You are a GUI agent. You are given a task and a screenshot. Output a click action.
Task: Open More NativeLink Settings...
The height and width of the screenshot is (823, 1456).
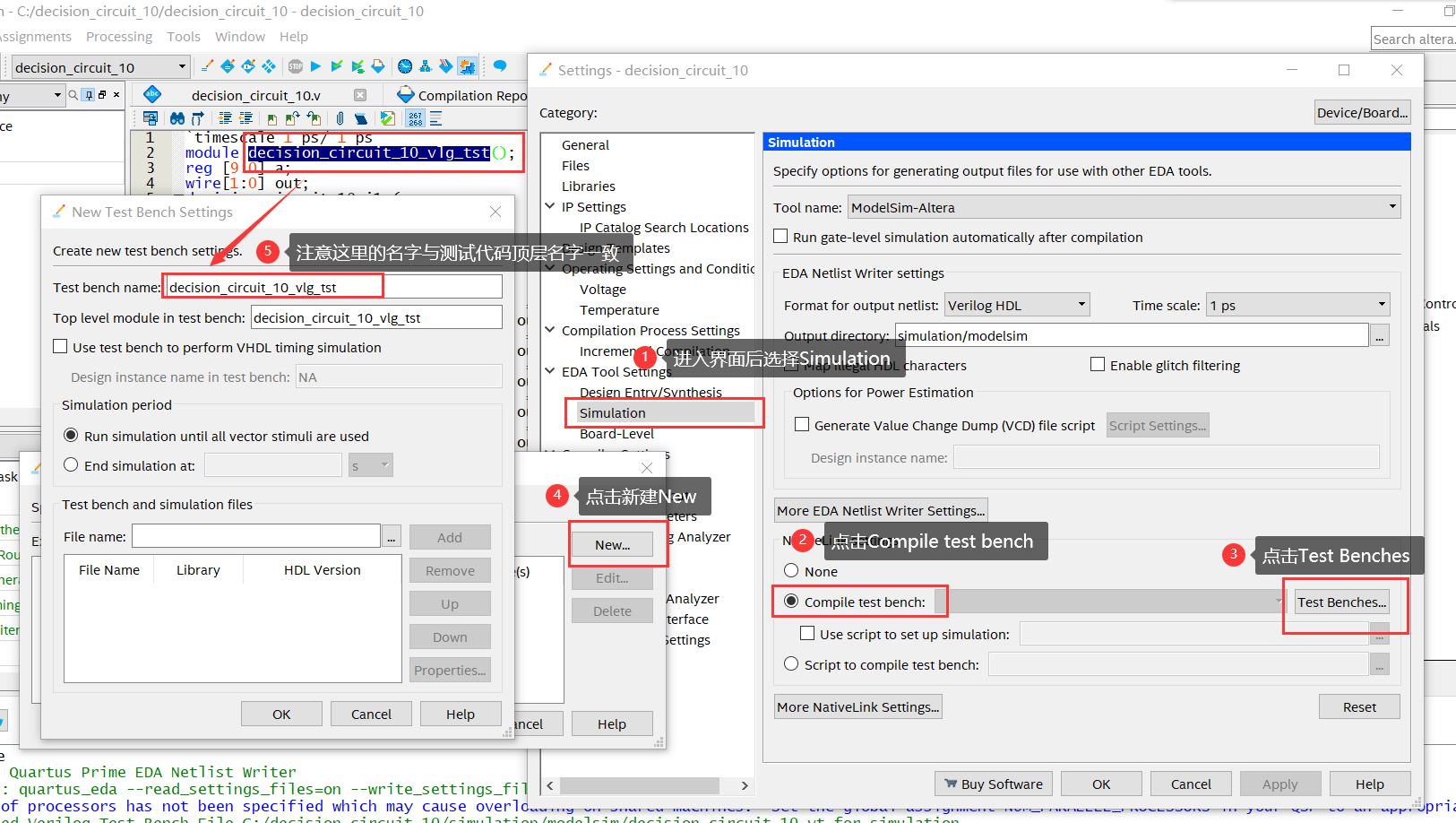(858, 706)
